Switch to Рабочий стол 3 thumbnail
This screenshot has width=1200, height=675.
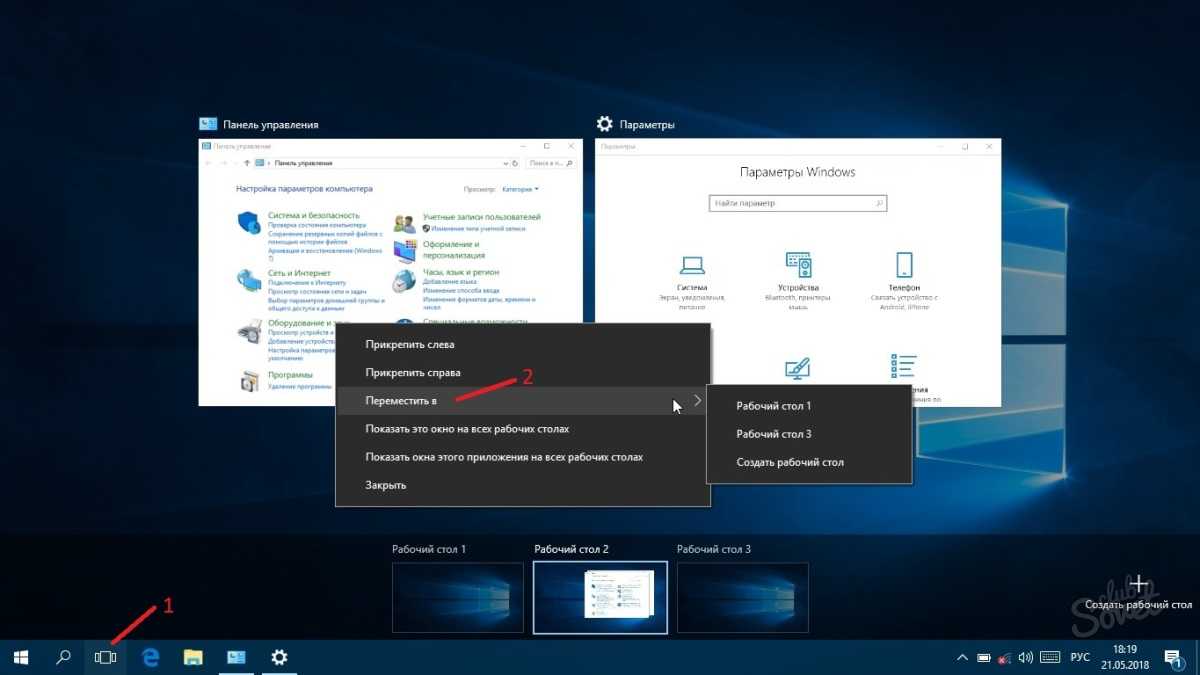click(x=742, y=597)
